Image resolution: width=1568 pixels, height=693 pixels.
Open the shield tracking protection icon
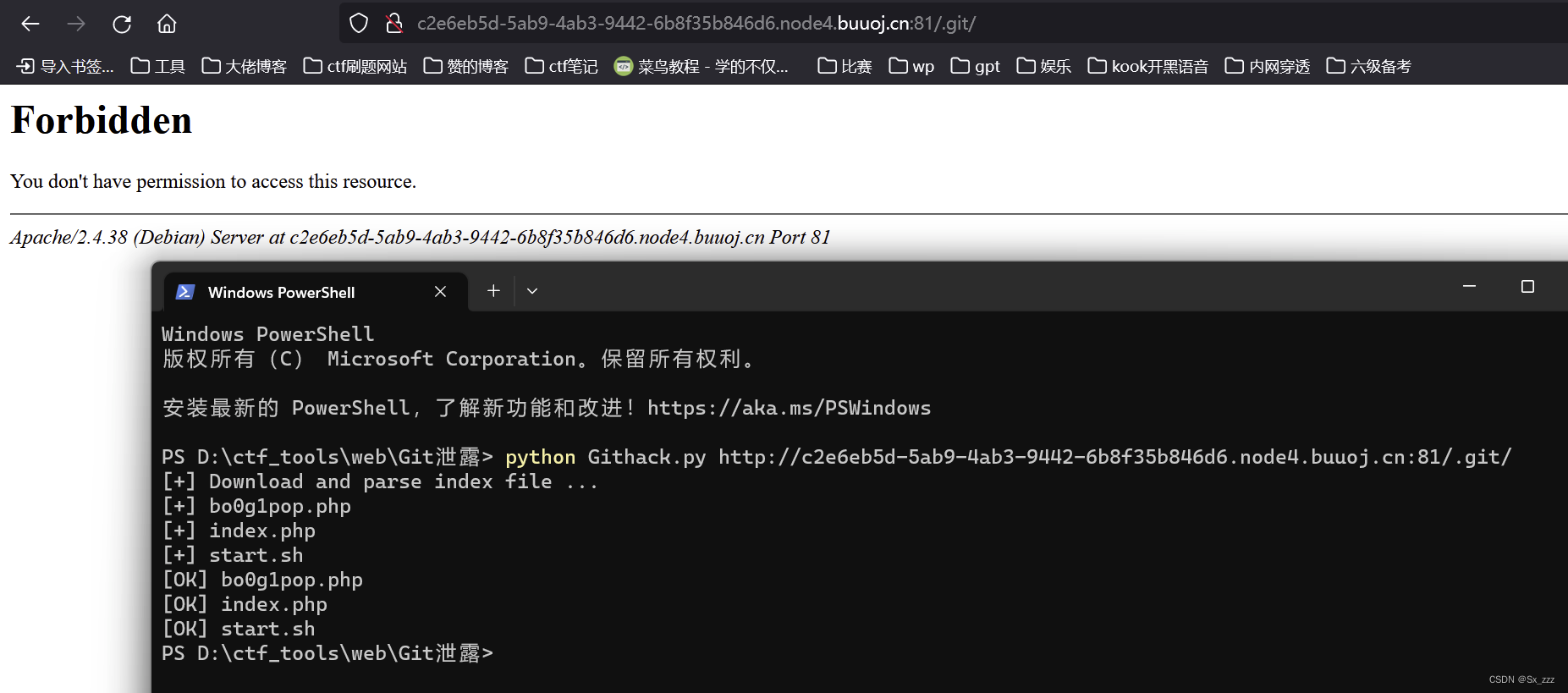point(359,24)
